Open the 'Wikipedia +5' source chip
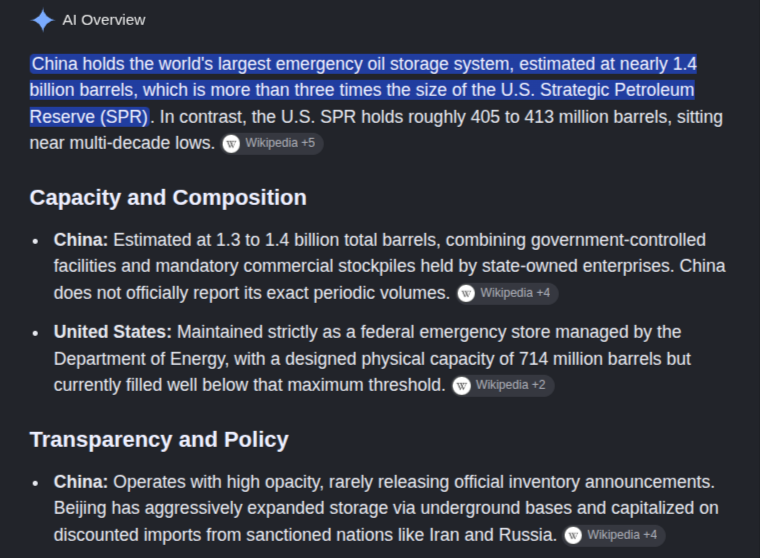 click(x=272, y=143)
